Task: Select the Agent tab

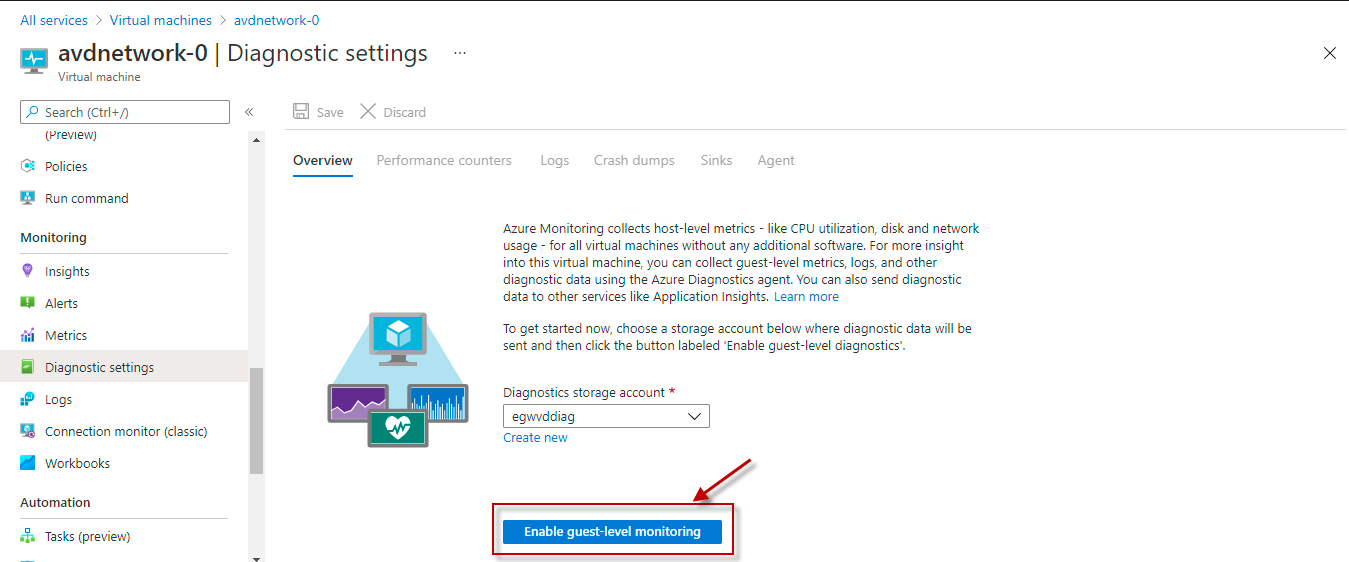Action: [x=776, y=160]
